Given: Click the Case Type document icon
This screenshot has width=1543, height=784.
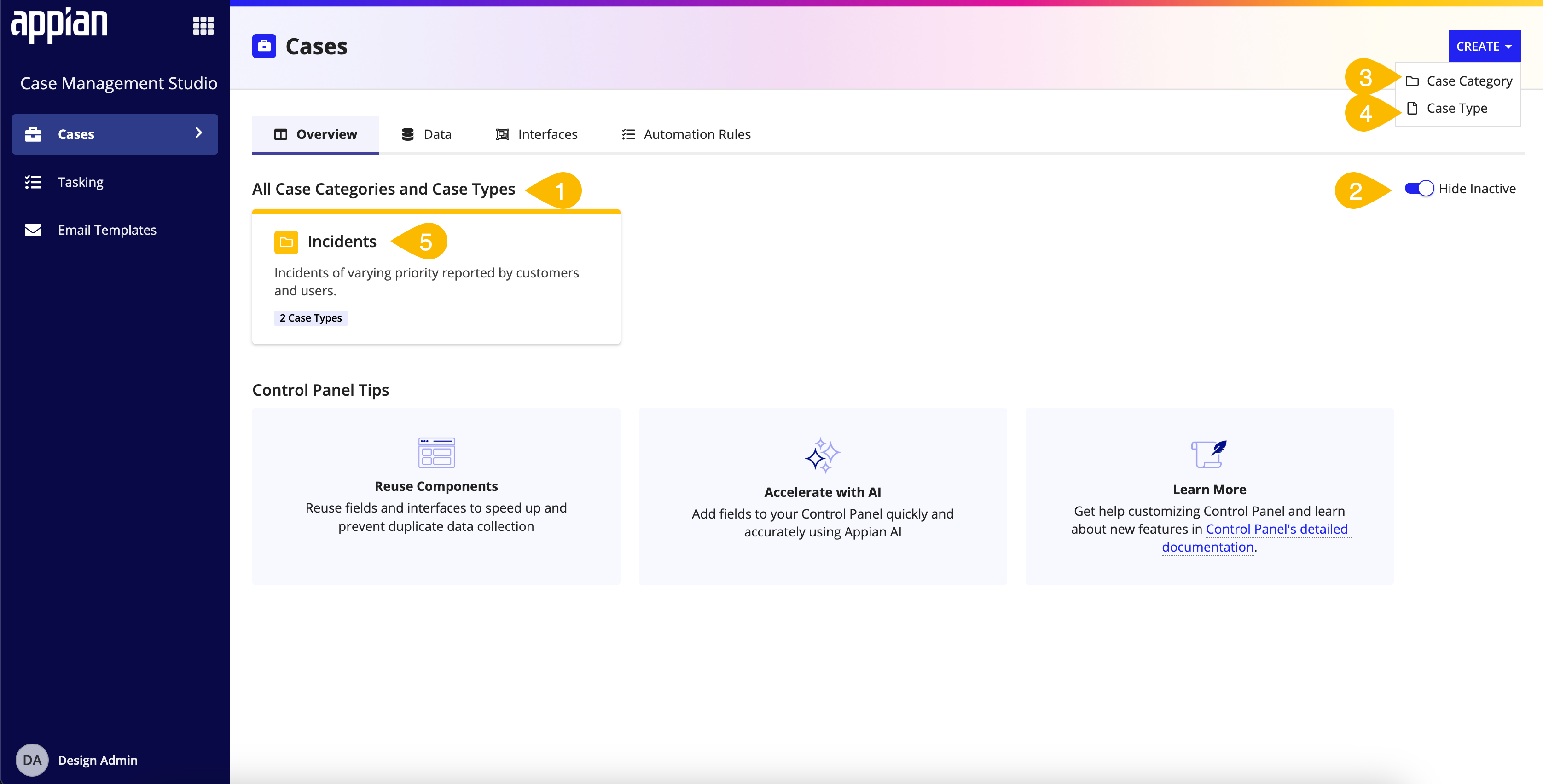Looking at the screenshot, I should click(1412, 108).
